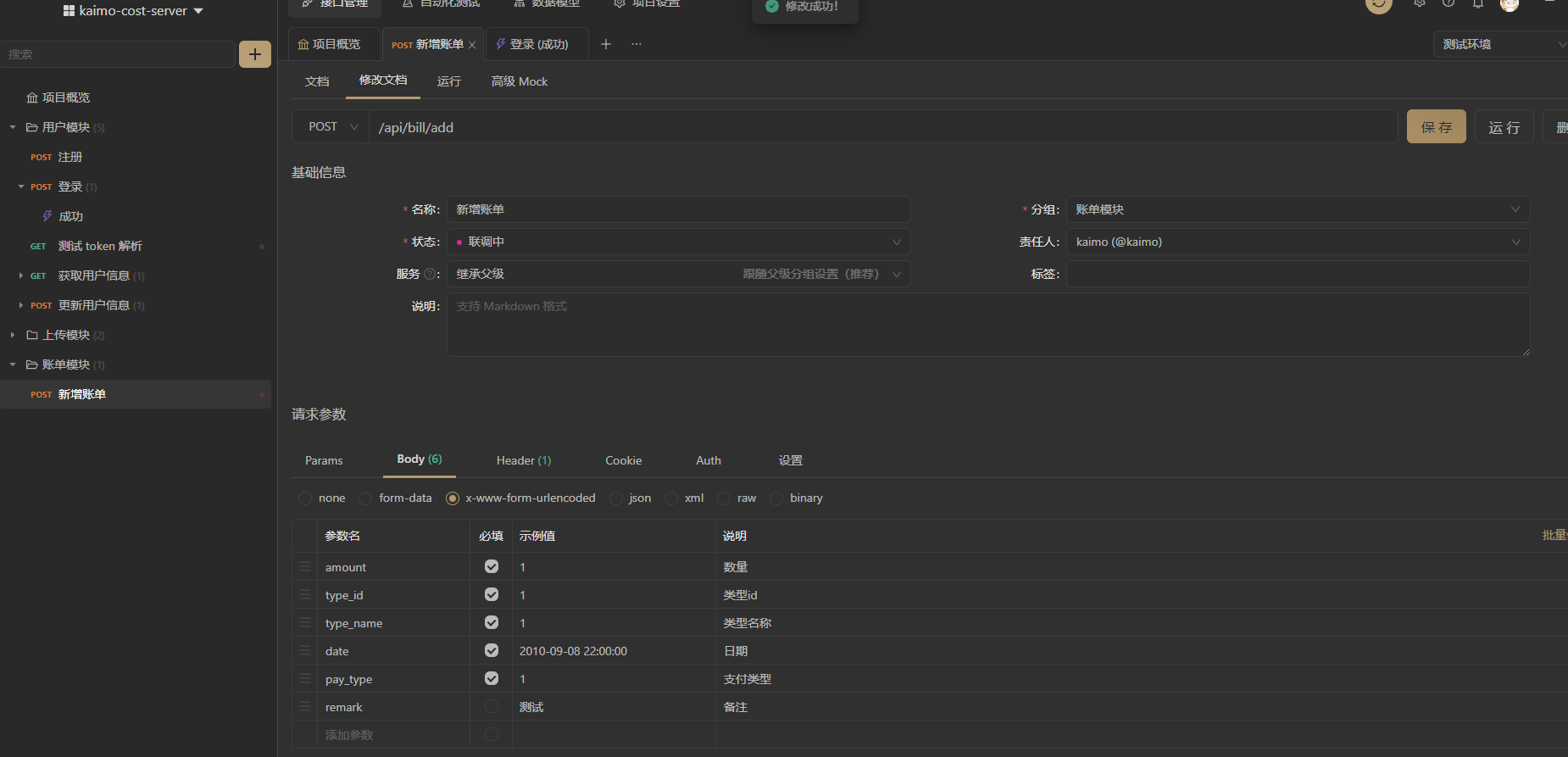Click the plus button beside the search box
Viewport: 1568px width, 757px height.
(255, 54)
